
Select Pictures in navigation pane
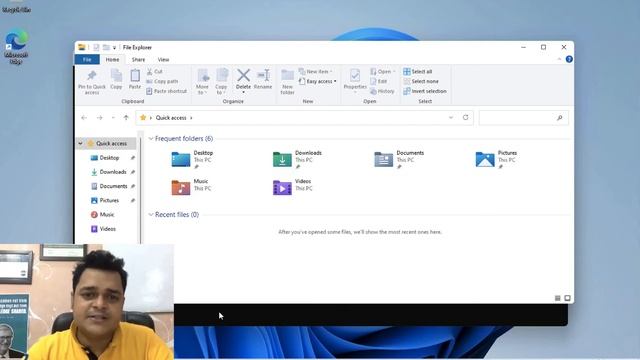point(108,201)
